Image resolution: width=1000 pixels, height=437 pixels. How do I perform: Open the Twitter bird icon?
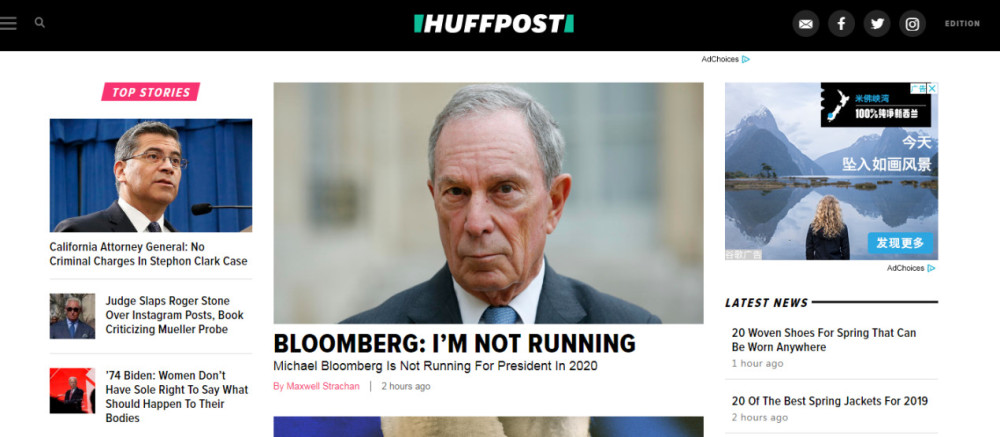click(877, 24)
